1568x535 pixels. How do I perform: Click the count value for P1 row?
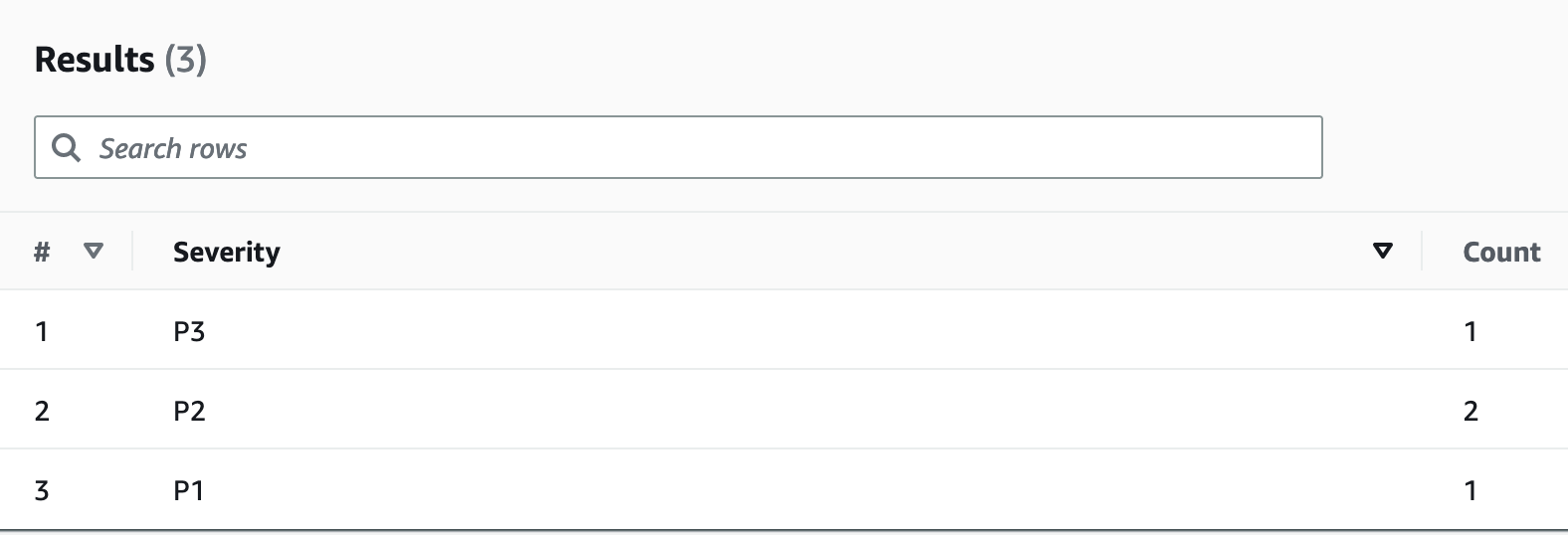(x=1470, y=490)
